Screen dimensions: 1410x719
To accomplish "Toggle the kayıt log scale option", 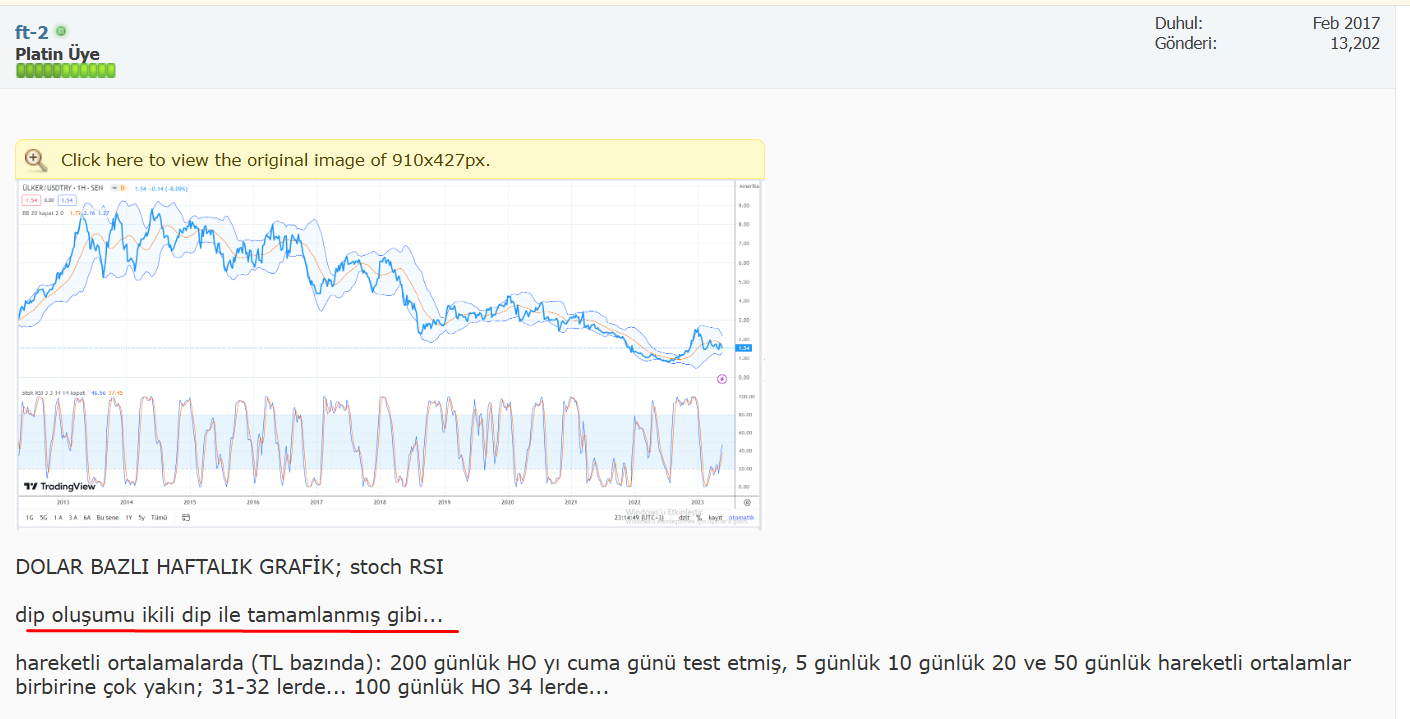I will click(x=715, y=517).
